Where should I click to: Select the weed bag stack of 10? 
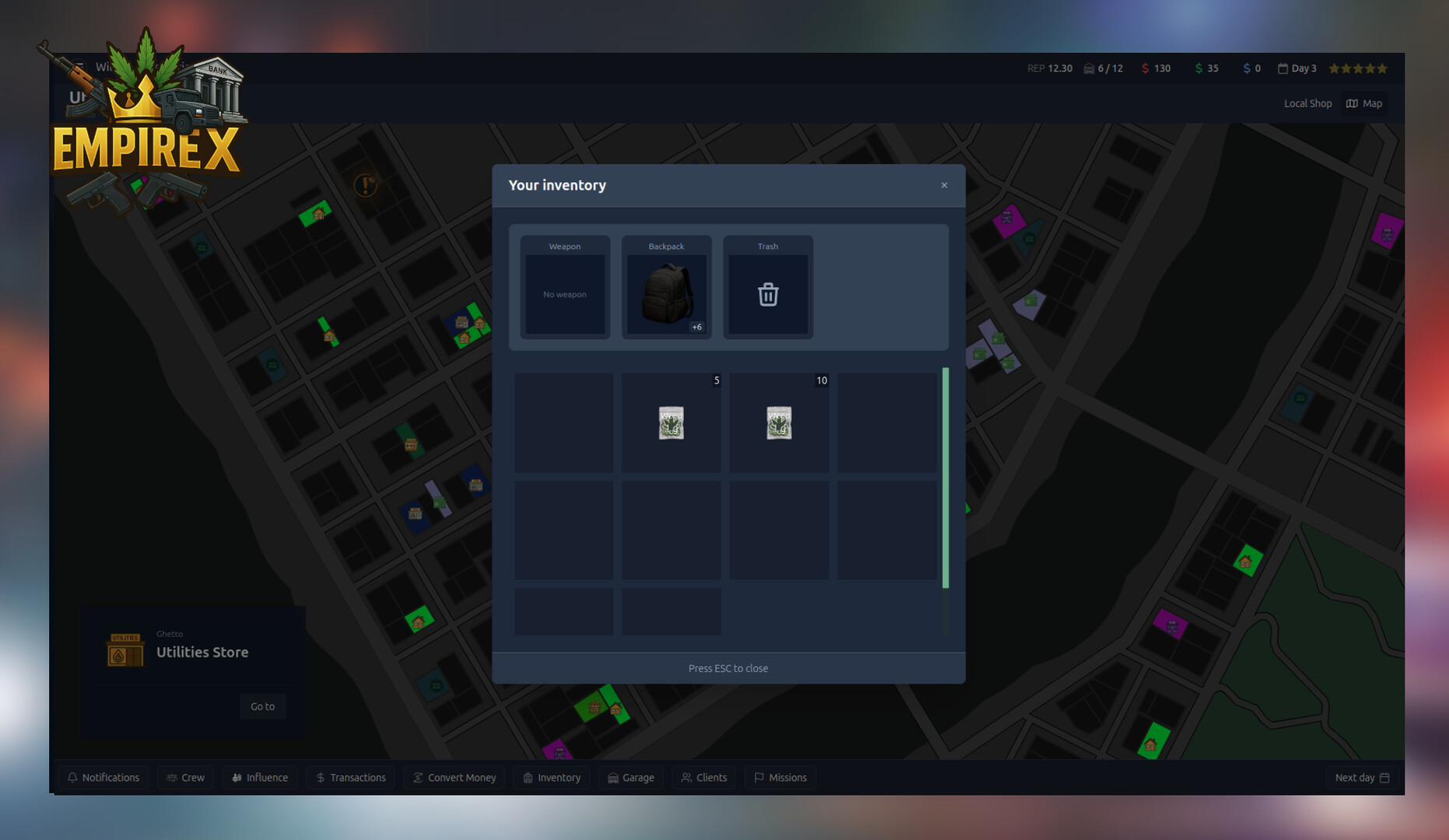pos(779,422)
